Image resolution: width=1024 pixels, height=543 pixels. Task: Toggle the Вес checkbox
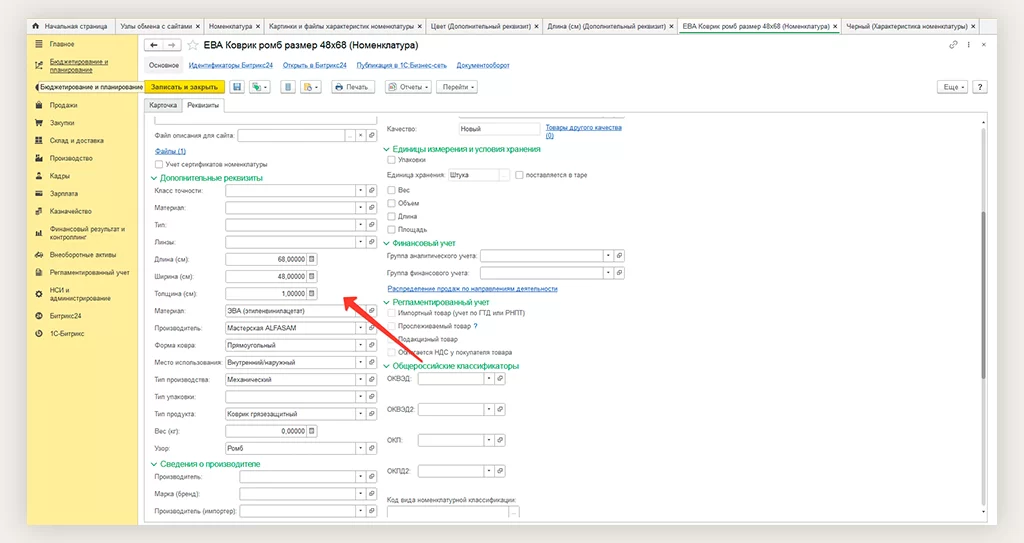(x=391, y=189)
